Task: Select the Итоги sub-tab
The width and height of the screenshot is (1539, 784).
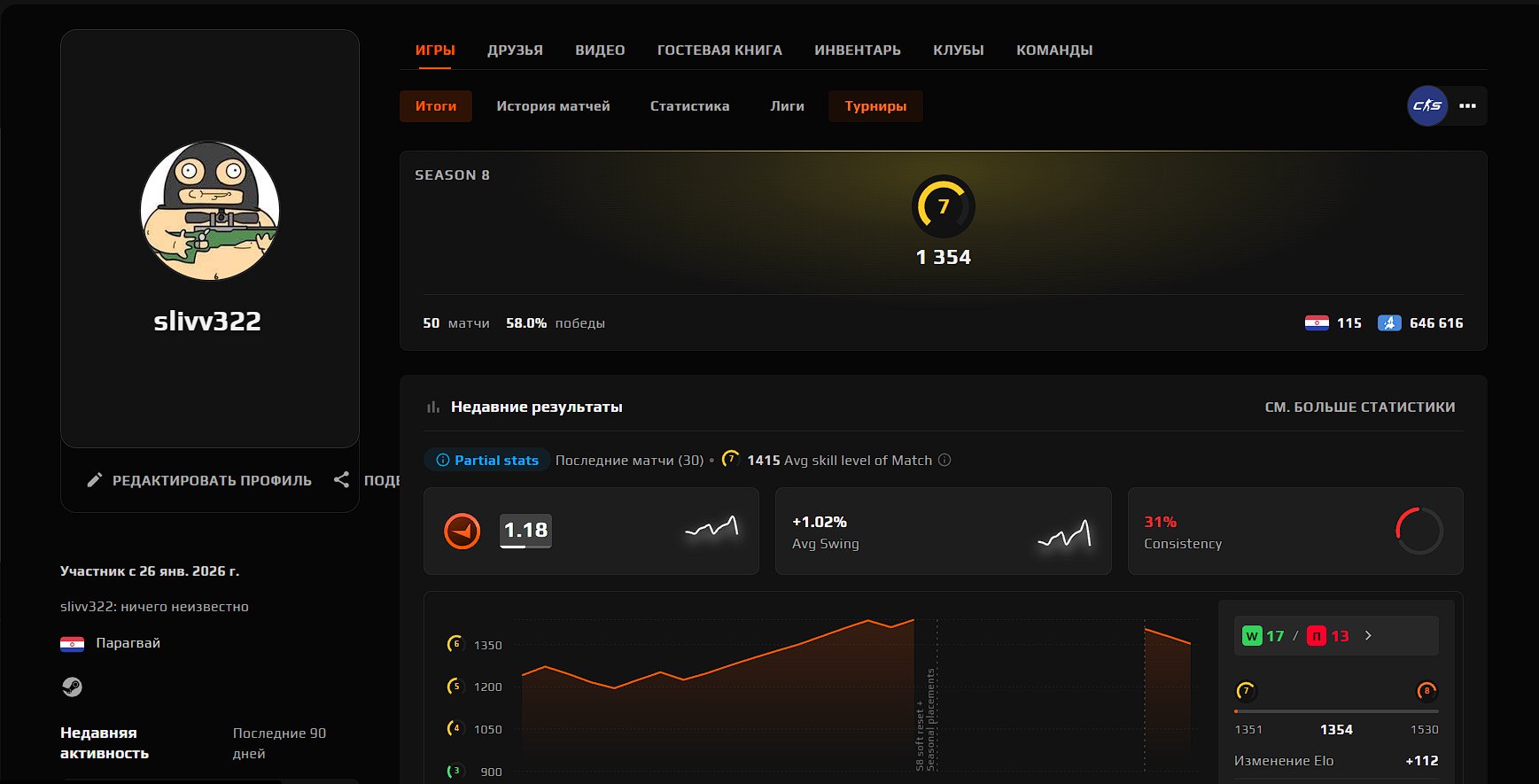Action: coord(436,106)
